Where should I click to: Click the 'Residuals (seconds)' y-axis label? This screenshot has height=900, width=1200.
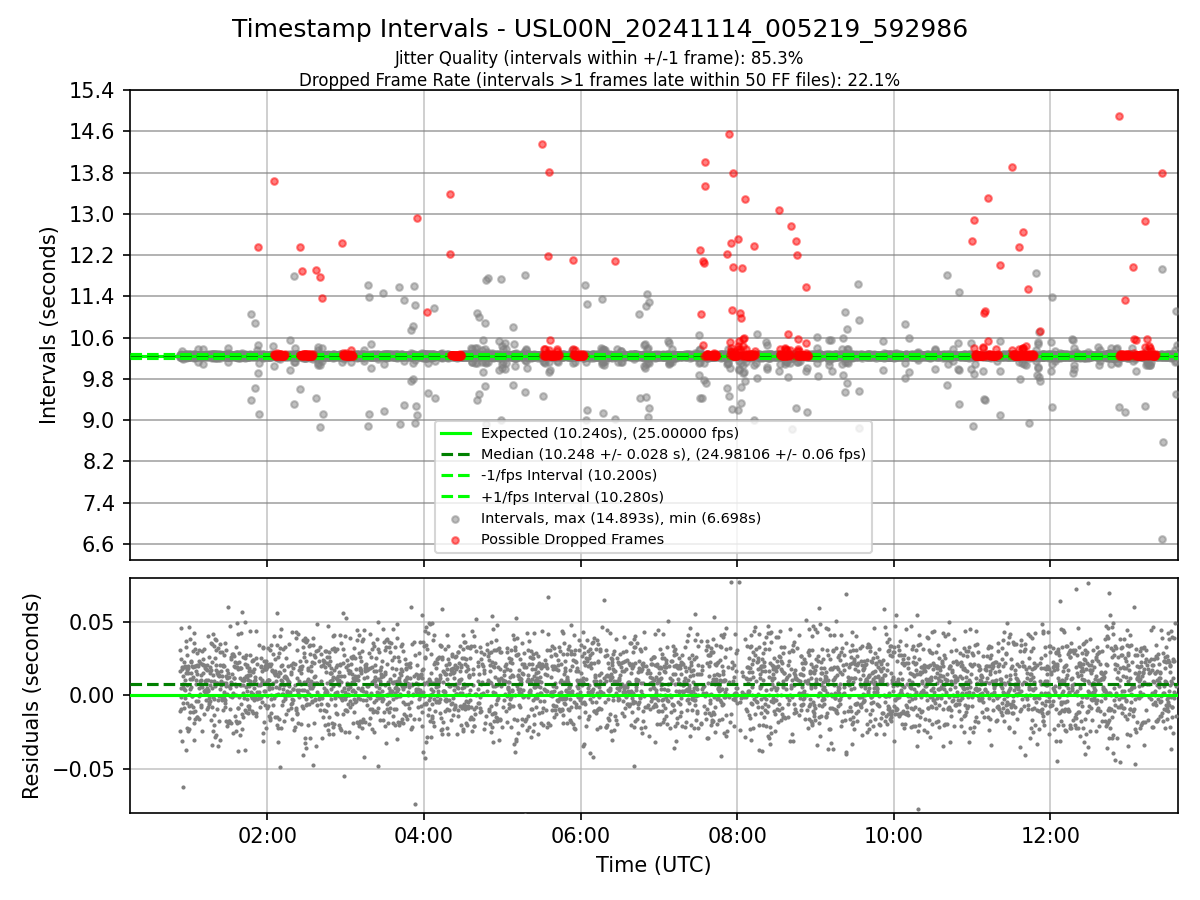tap(31, 696)
